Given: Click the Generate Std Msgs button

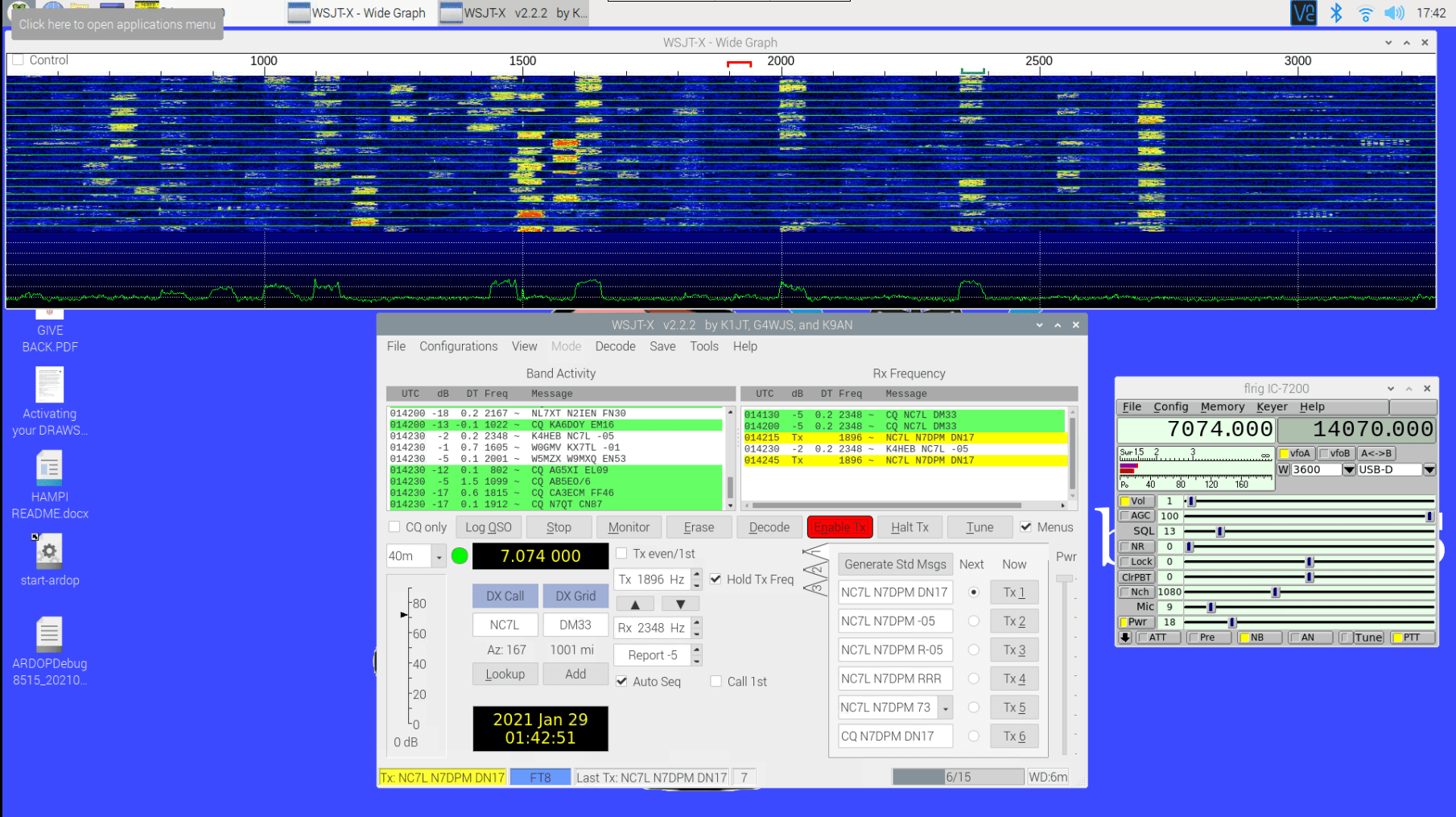Looking at the screenshot, I should 895,564.
